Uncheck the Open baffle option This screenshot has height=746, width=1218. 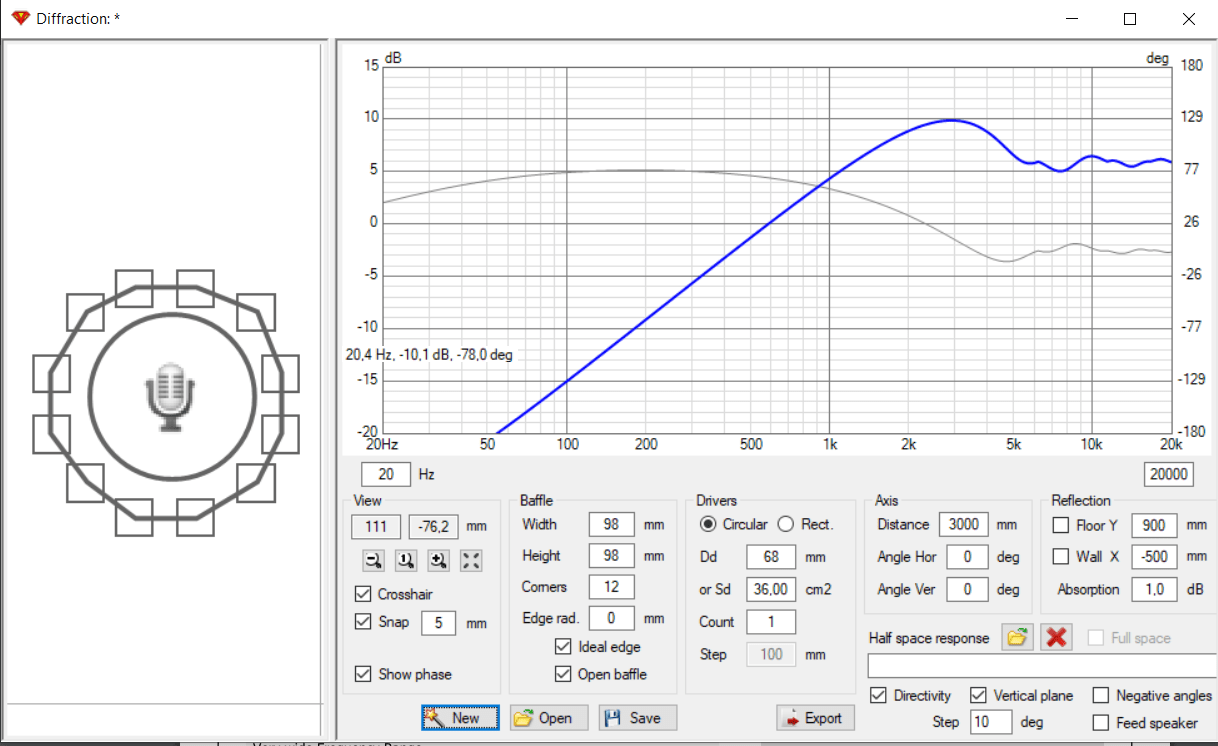[x=563, y=674]
